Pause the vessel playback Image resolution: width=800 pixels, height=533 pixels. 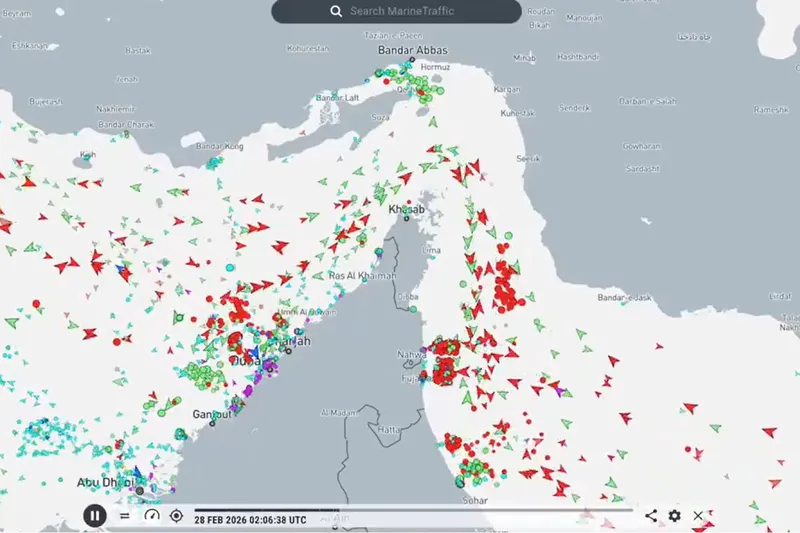pos(94,516)
